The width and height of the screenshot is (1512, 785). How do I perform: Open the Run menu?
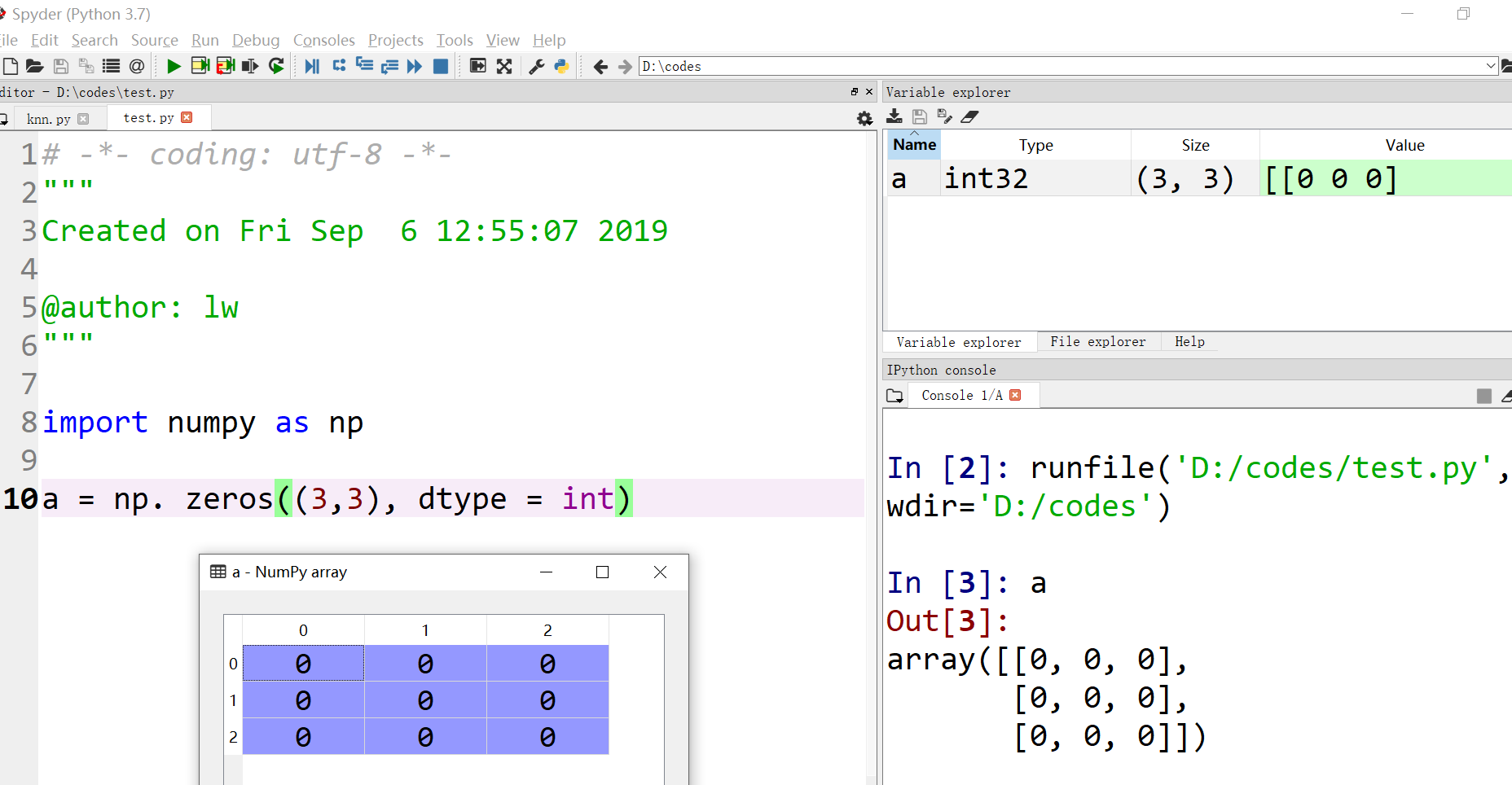pos(205,40)
